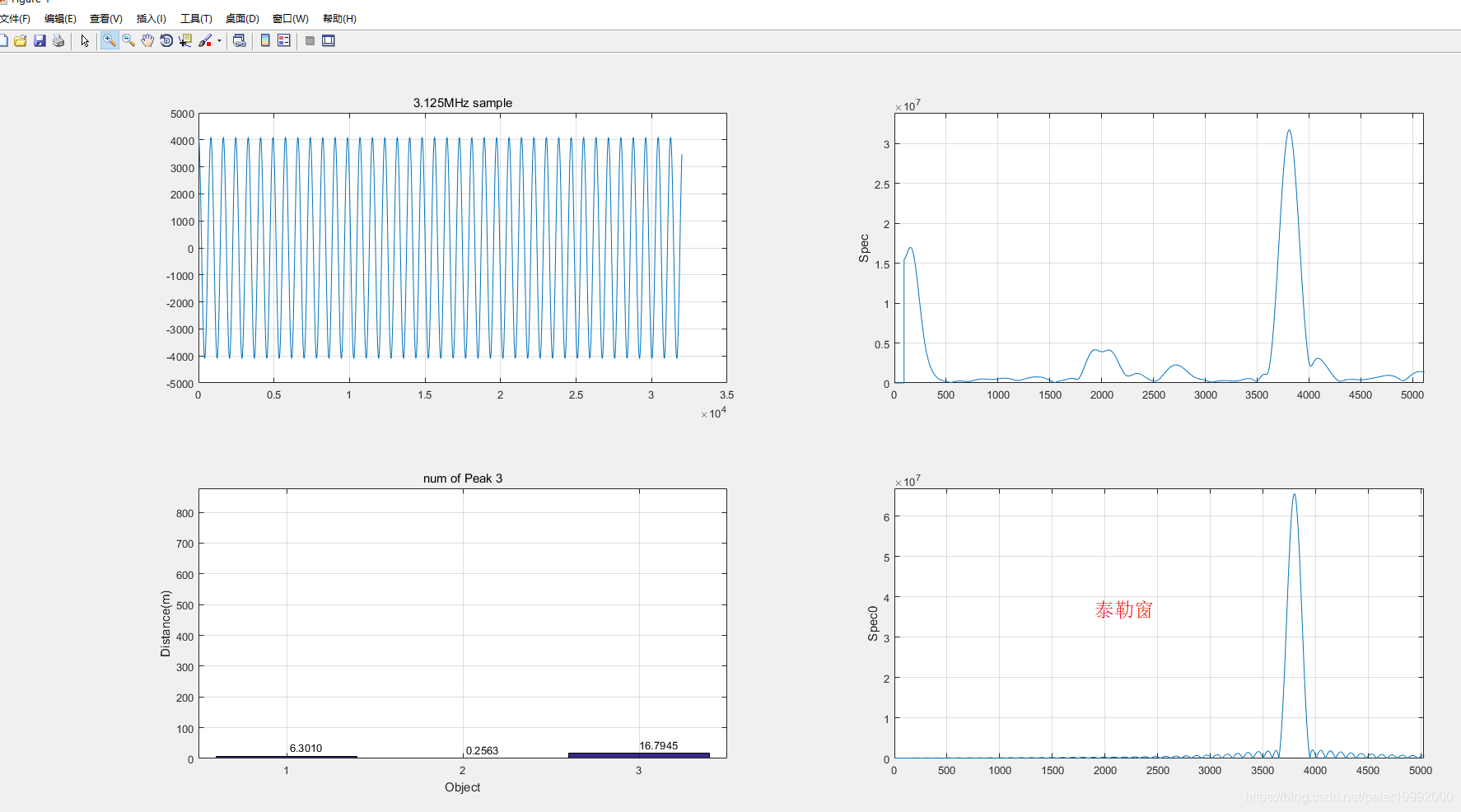The width and height of the screenshot is (1461, 812).
Task: Print the figure using printer icon
Action: click(58, 40)
